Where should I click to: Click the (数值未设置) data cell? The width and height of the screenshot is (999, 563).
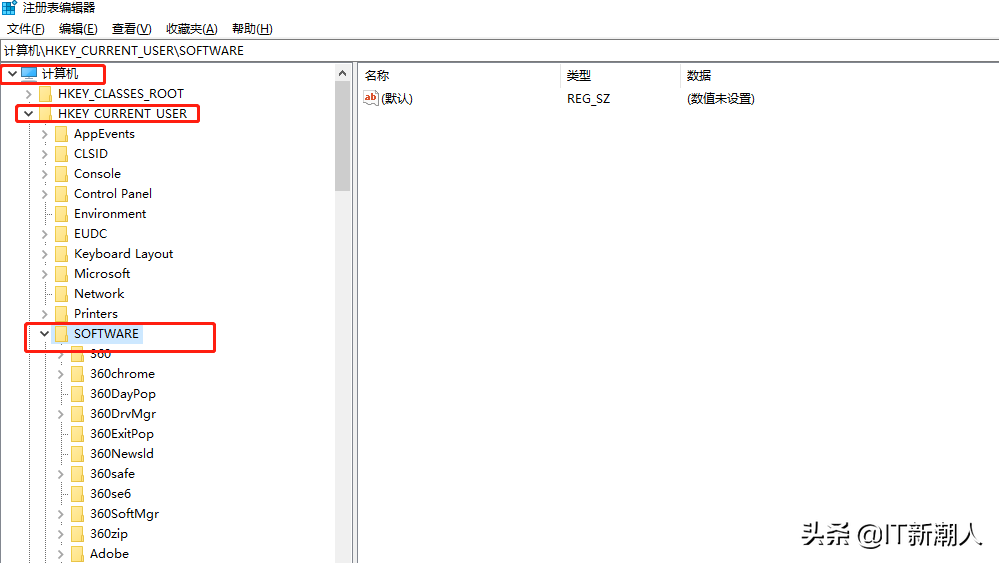(721, 99)
